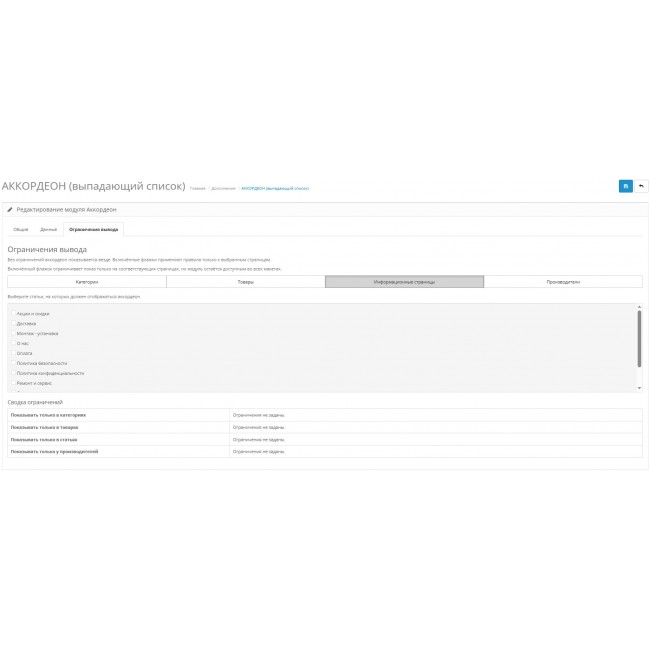Viewport: 650px width, 650px height.
Task: Tick the 'Ремонт и сервис' checkbox
Action: pos(12,383)
